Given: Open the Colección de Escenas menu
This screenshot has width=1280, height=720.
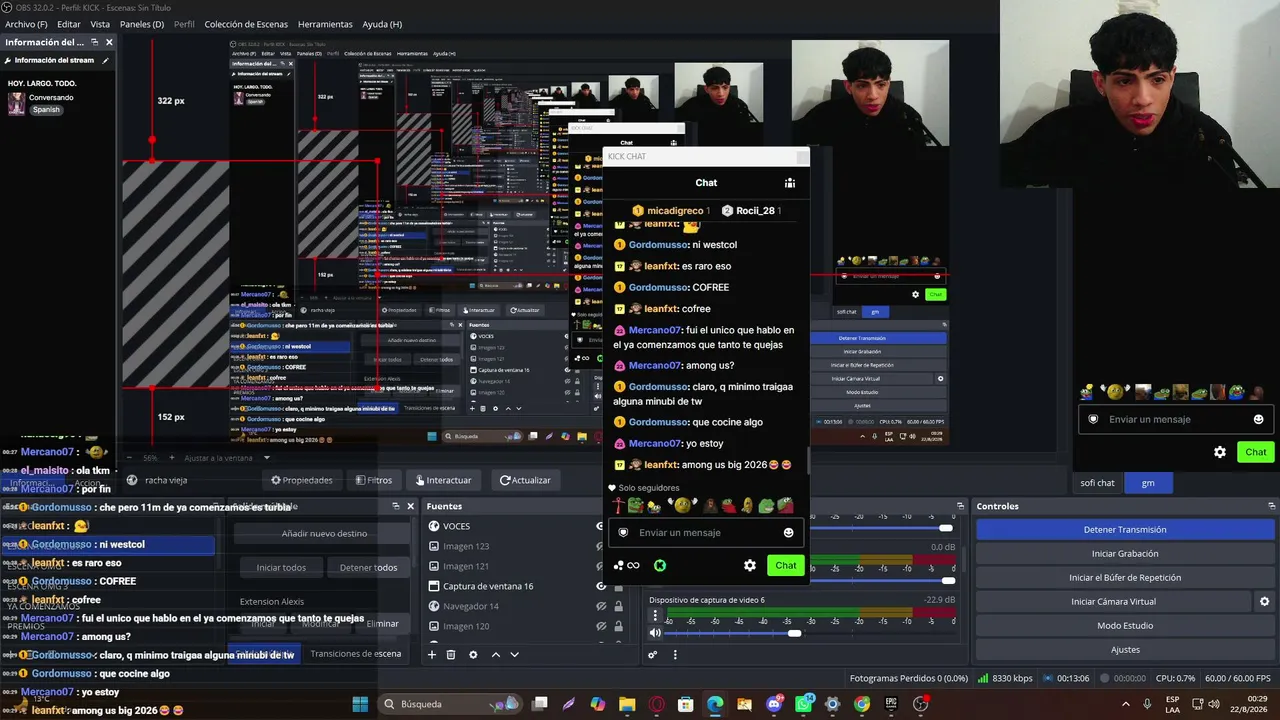Looking at the screenshot, I should click(x=246, y=24).
